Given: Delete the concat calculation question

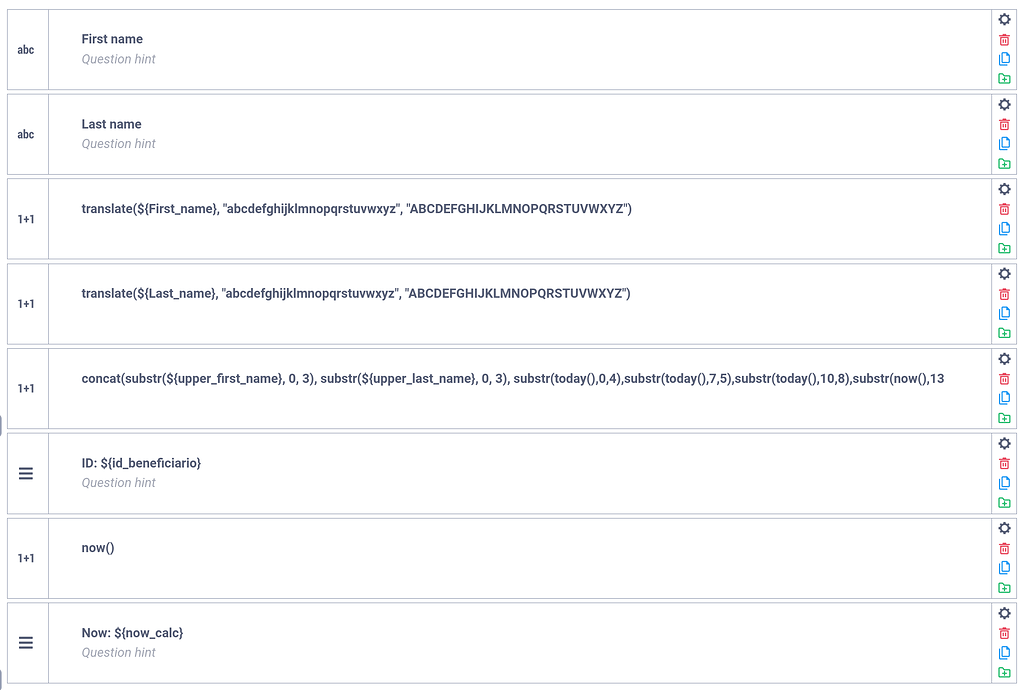Looking at the screenshot, I should pos(1004,378).
